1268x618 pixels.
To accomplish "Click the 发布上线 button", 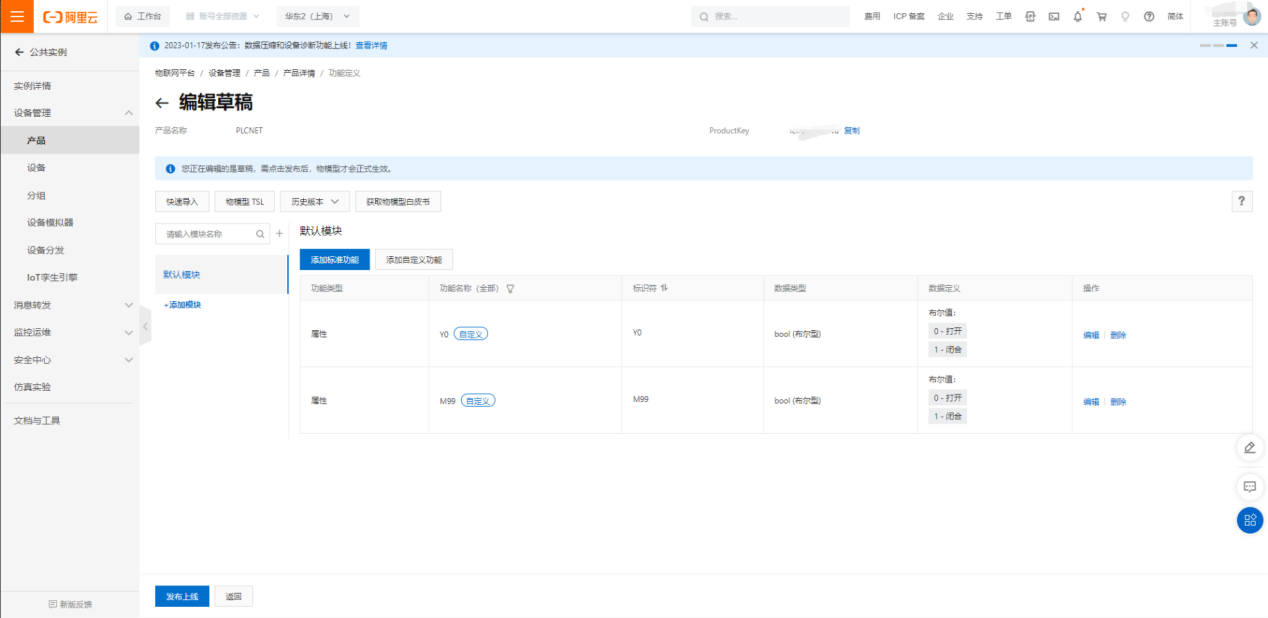I will coord(182,597).
